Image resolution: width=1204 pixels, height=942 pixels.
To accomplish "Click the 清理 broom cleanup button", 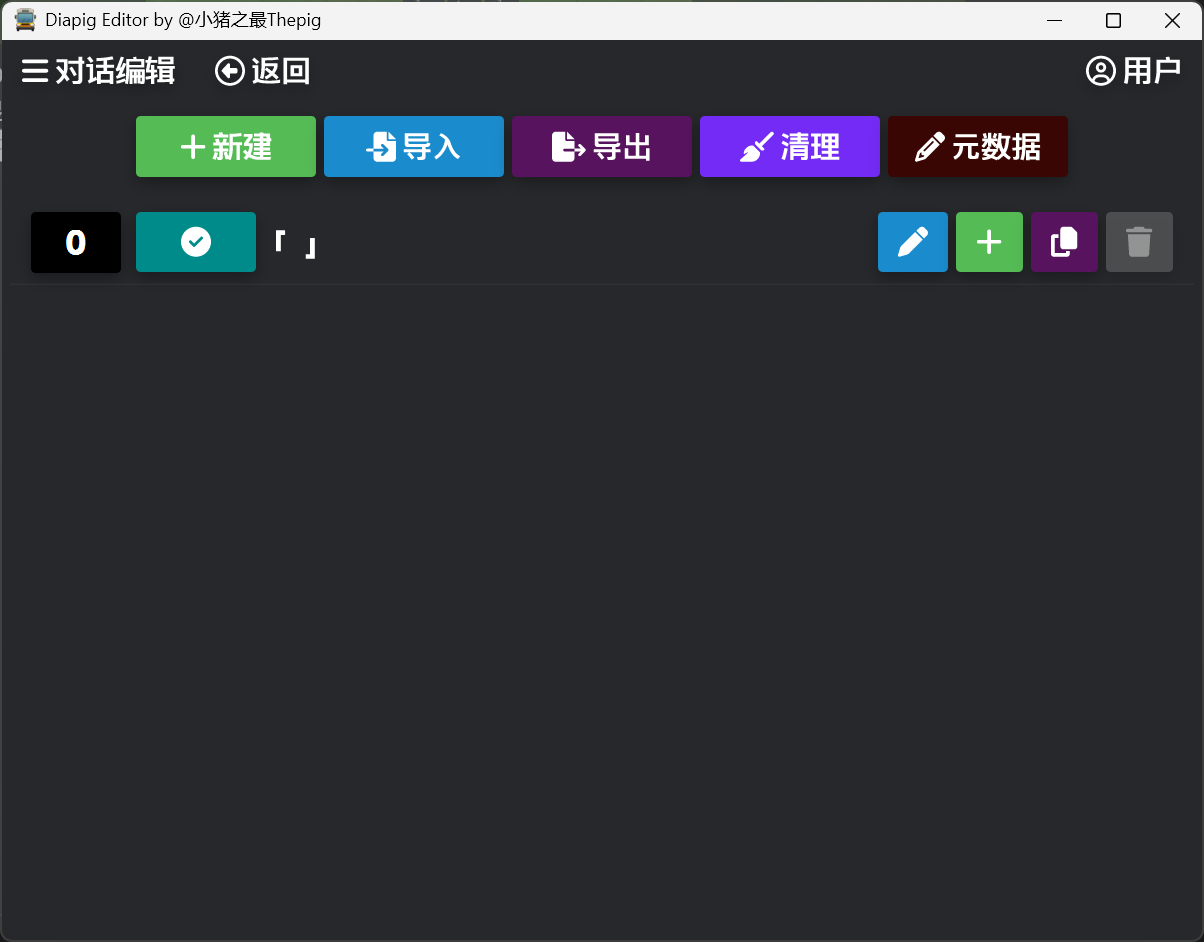I will click(x=790, y=147).
